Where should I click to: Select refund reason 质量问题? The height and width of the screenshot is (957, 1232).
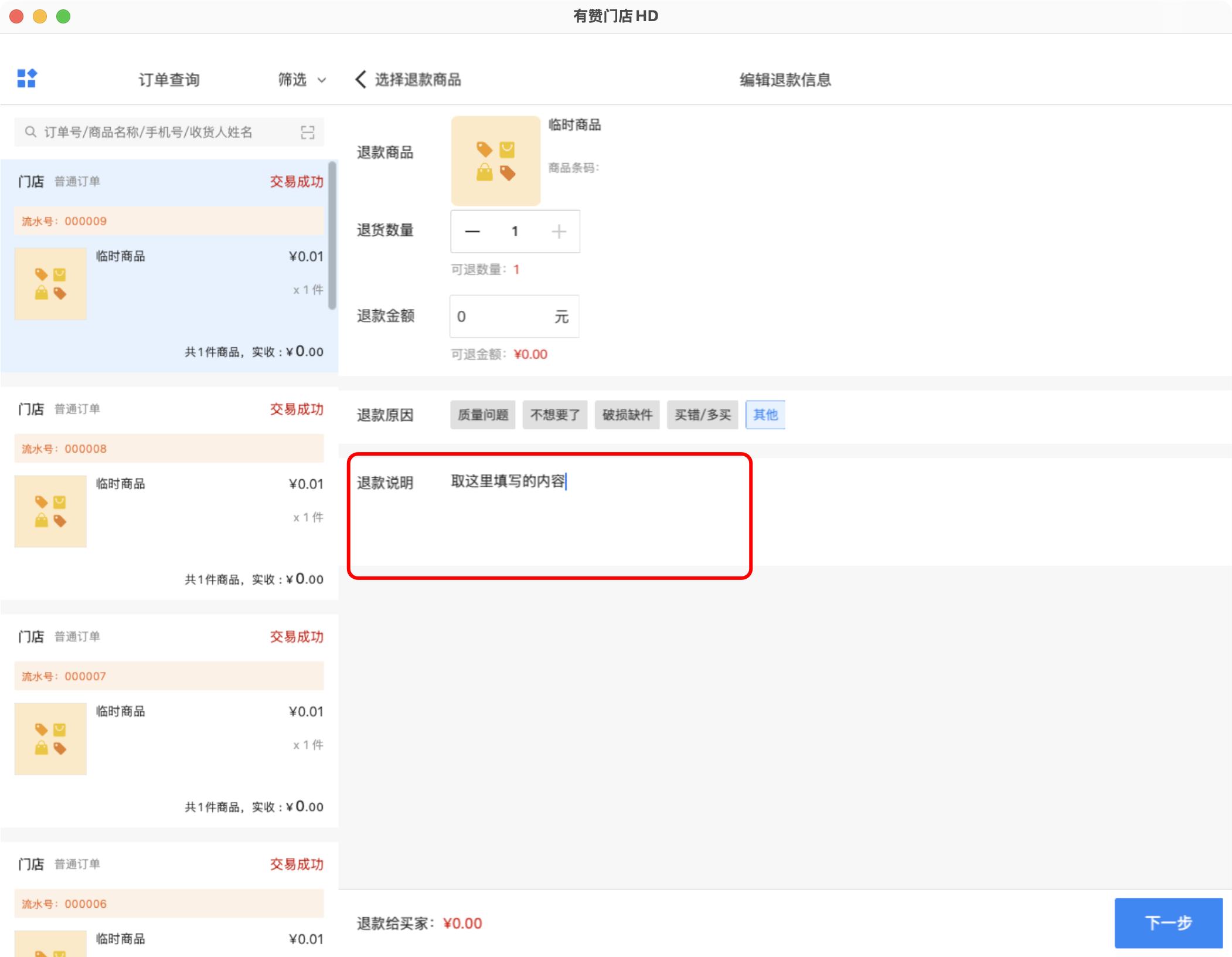[482, 415]
